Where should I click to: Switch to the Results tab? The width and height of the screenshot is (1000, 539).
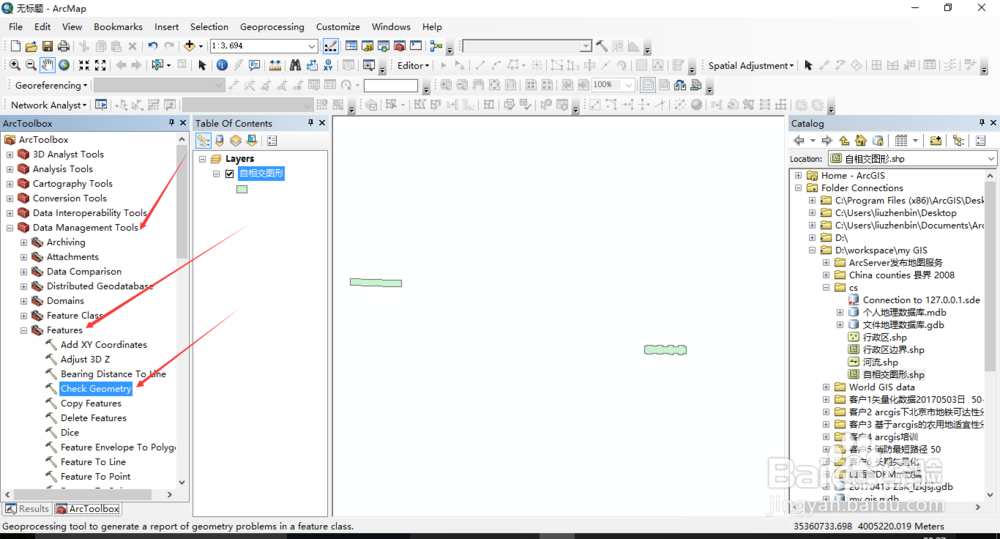point(27,508)
